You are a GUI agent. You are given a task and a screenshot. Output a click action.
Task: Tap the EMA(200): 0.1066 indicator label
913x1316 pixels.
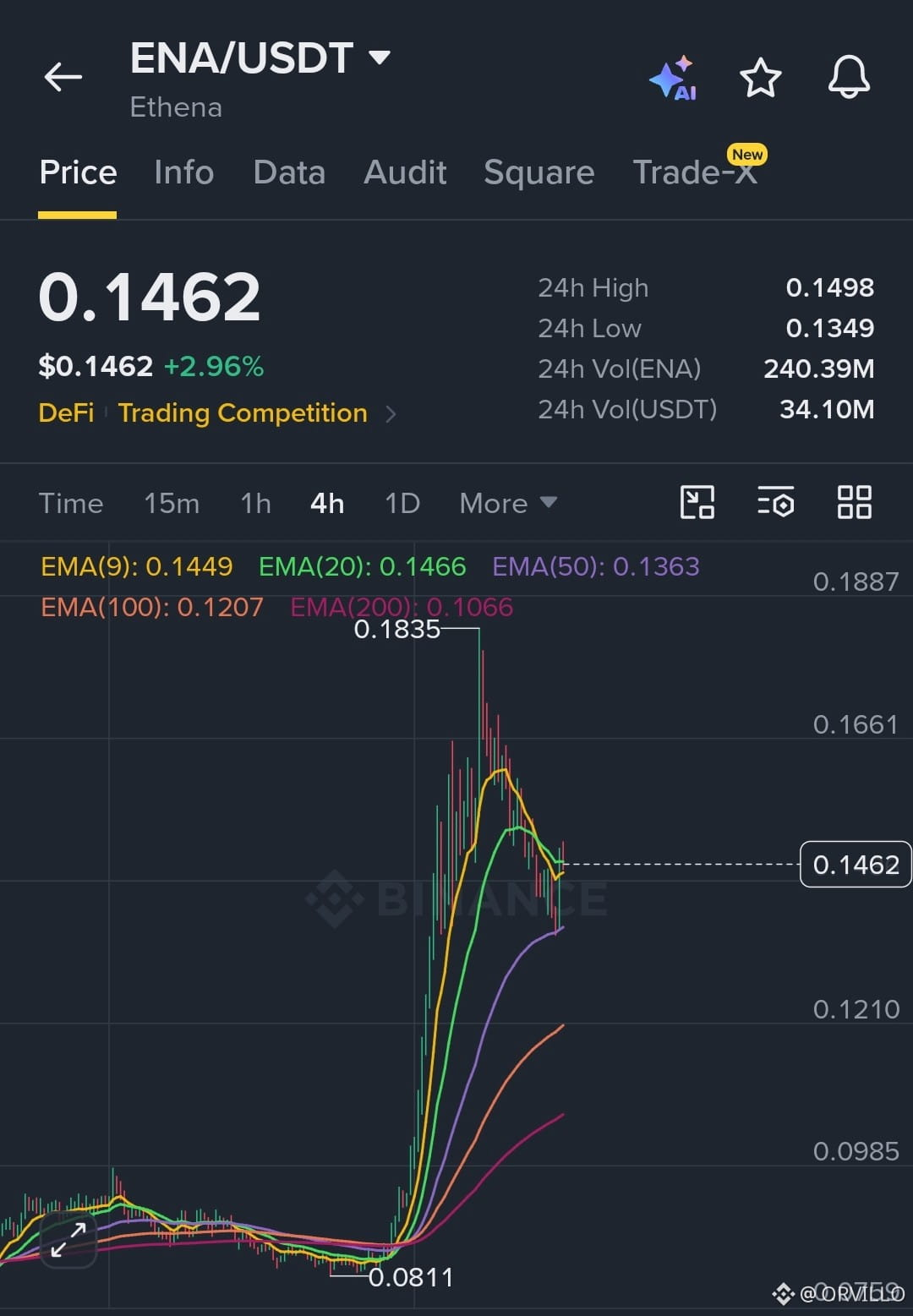click(402, 607)
